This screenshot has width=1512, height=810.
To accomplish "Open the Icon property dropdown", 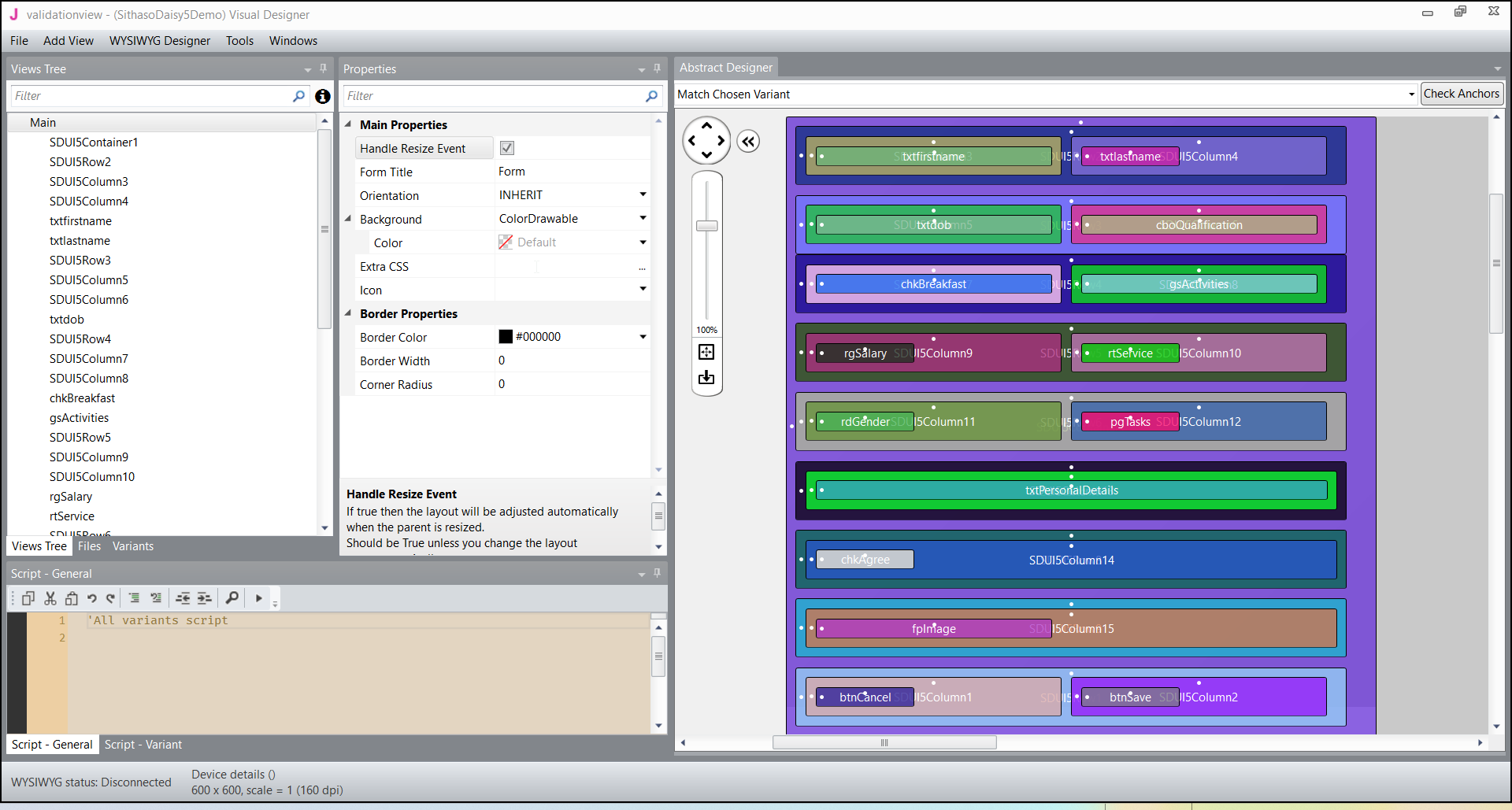I will pos(643,289).
